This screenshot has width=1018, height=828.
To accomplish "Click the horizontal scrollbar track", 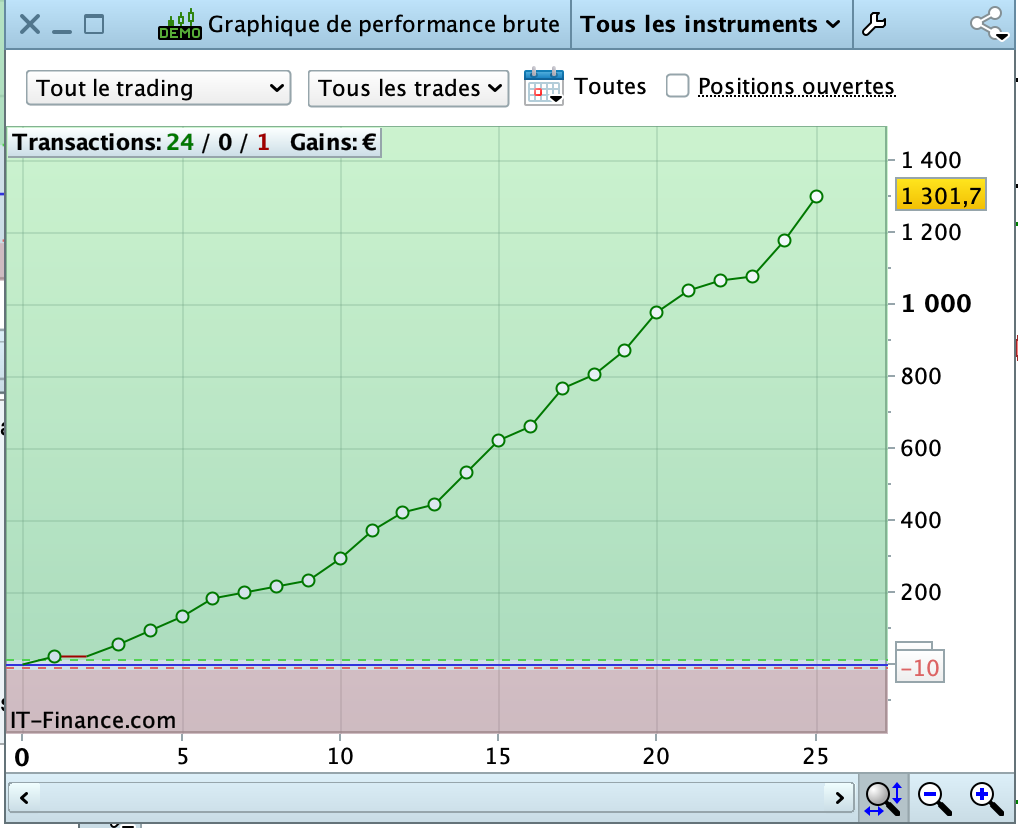I will 432,797.
